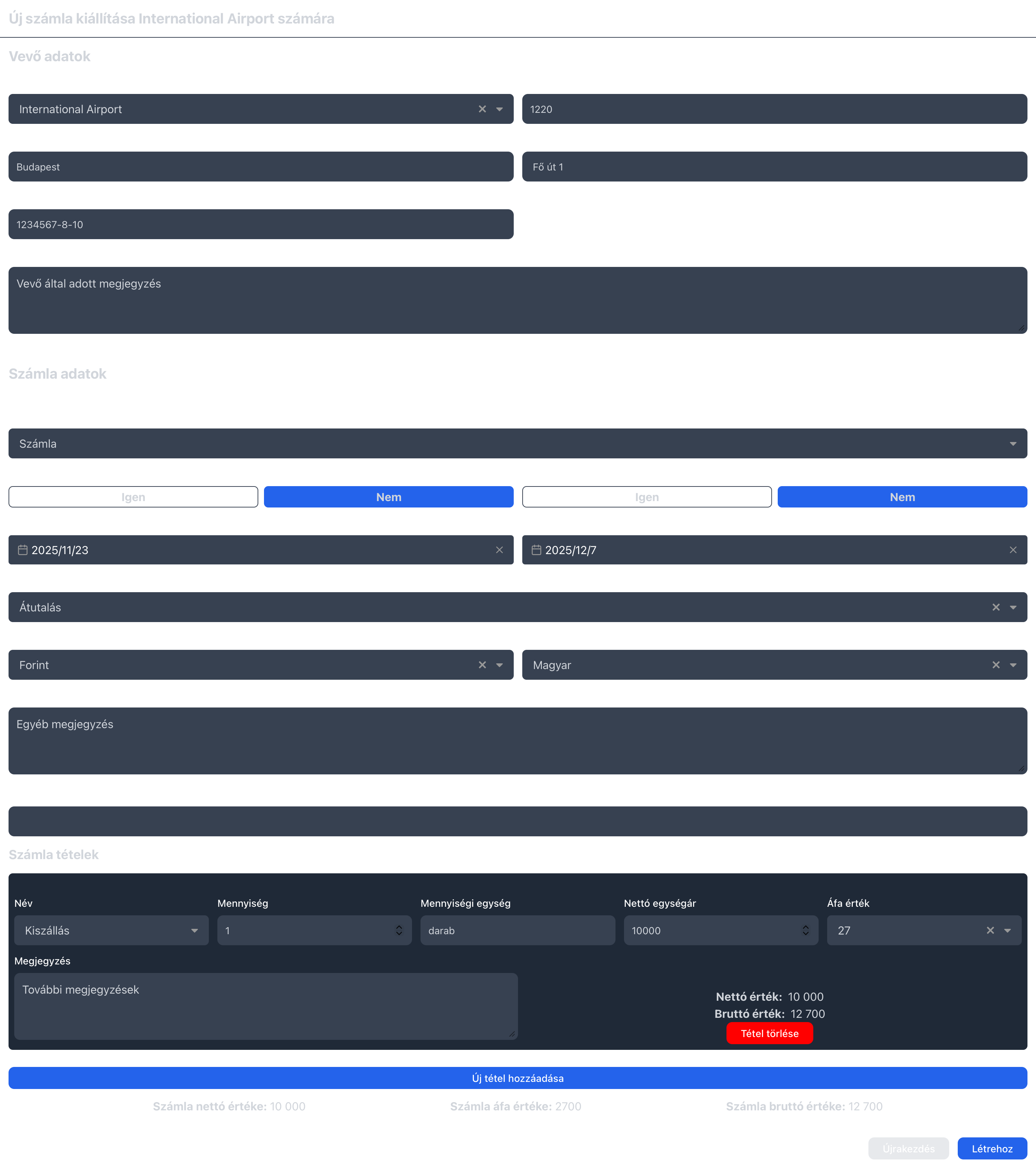Image resolution: width=1036 pixels, height=1168 pixels.
Task: Expand the customer Név dropdown arrow
Action: click(x=499, y=109)
